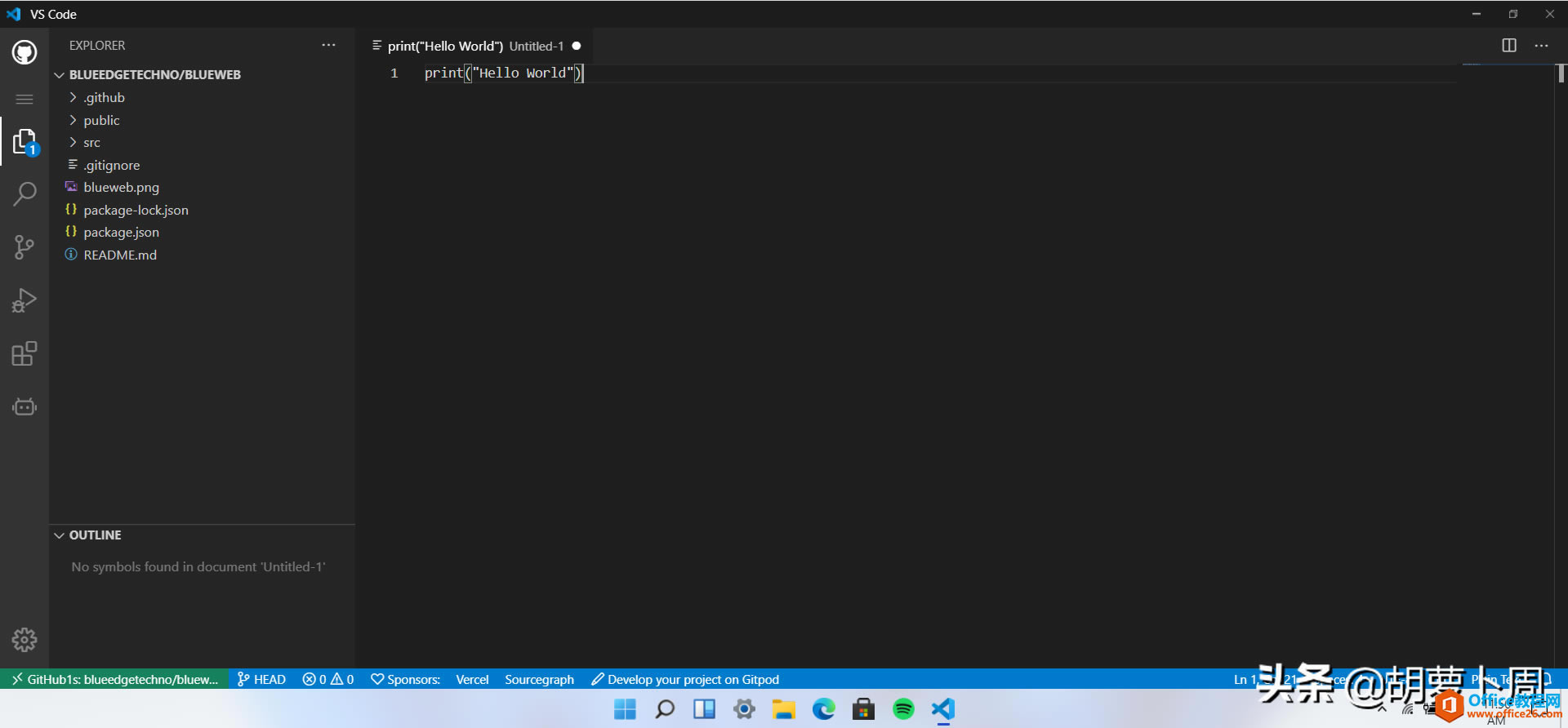Open the Vercel sponsor link
This screenshot has height=728, width=1568.
(472, 679)
